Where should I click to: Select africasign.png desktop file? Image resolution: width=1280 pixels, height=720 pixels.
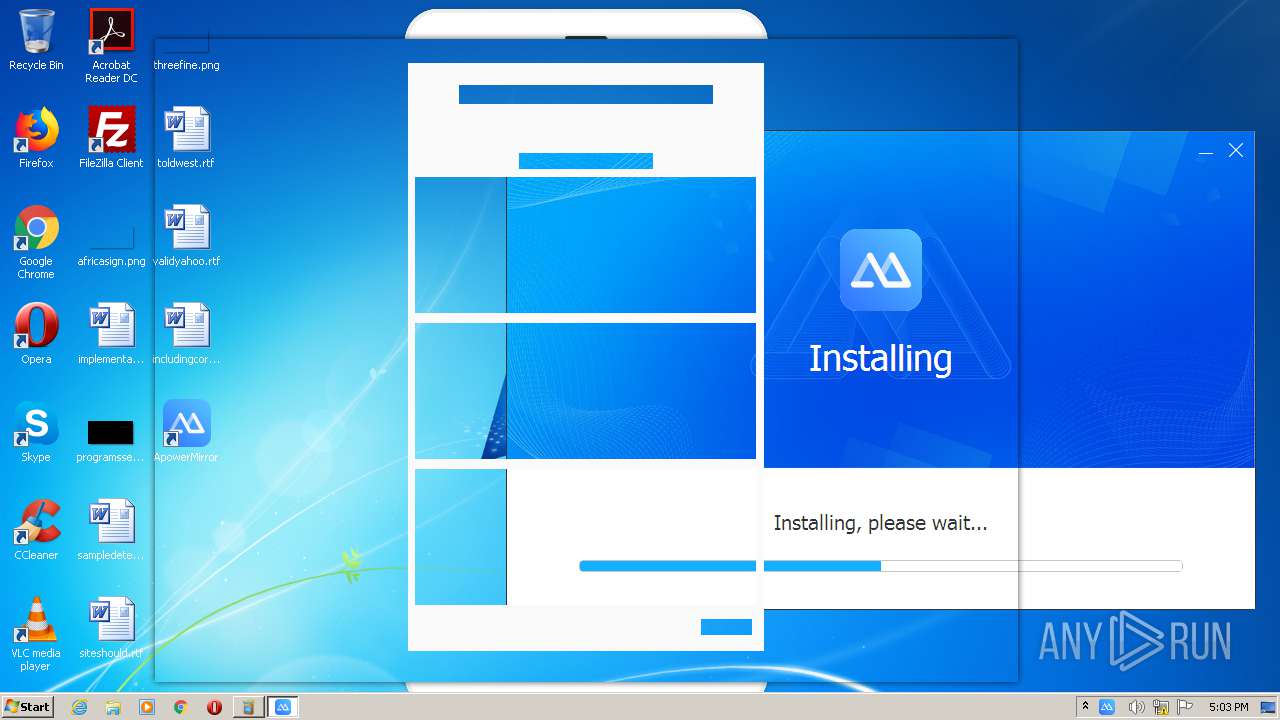[x=111, y=246]
